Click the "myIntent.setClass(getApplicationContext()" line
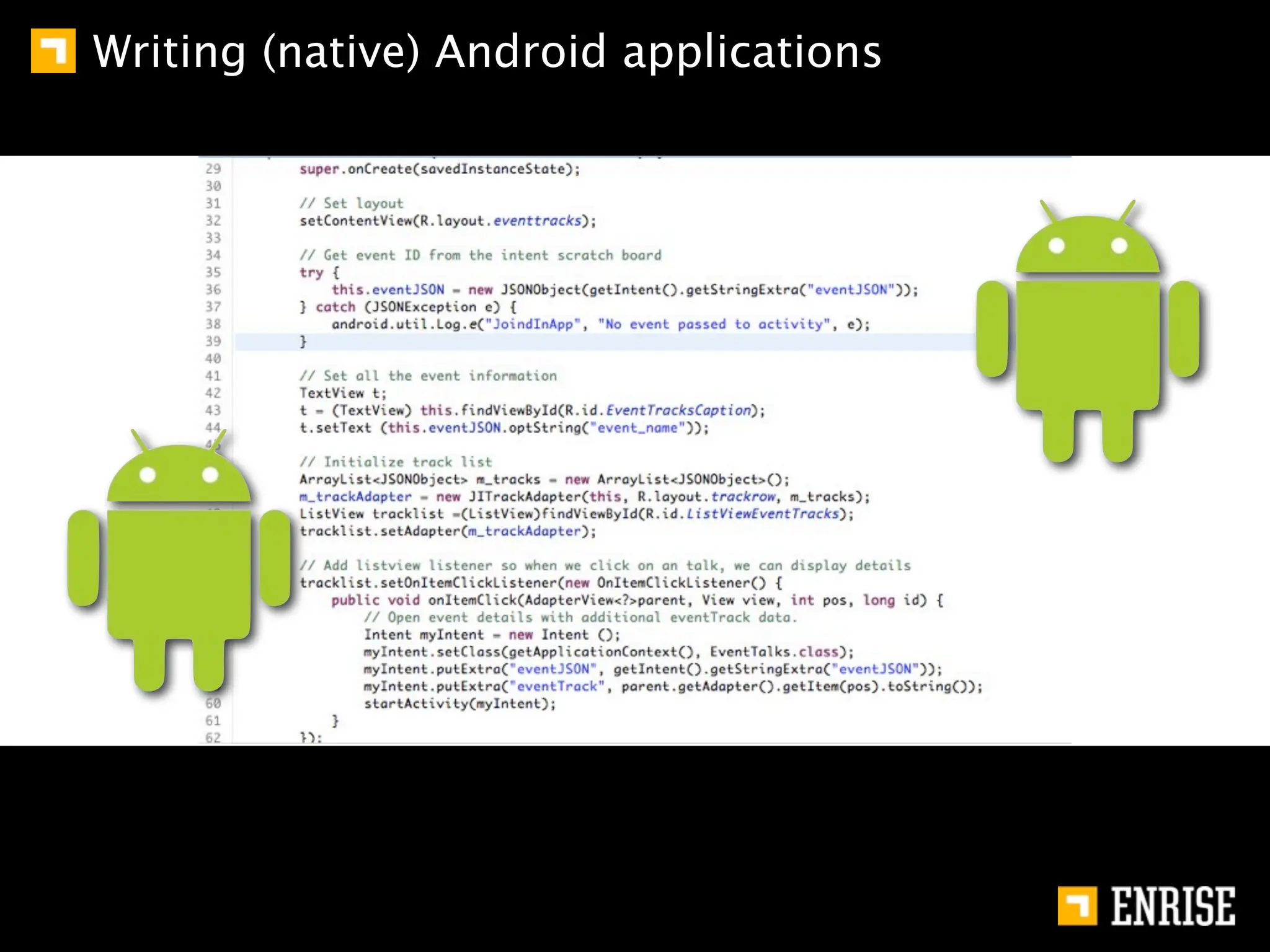 609,652
